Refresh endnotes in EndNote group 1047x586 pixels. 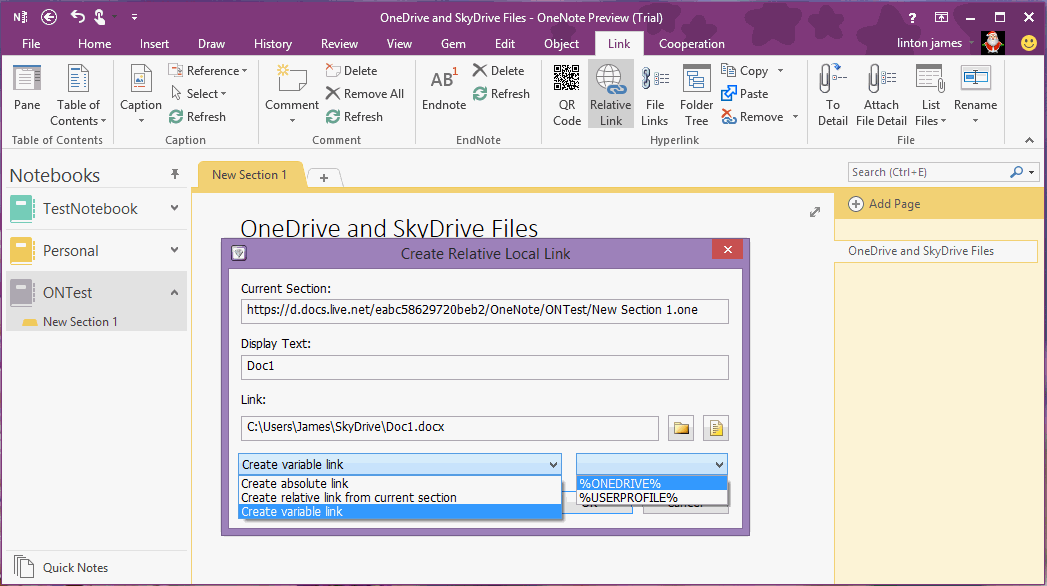click(501, 93)
